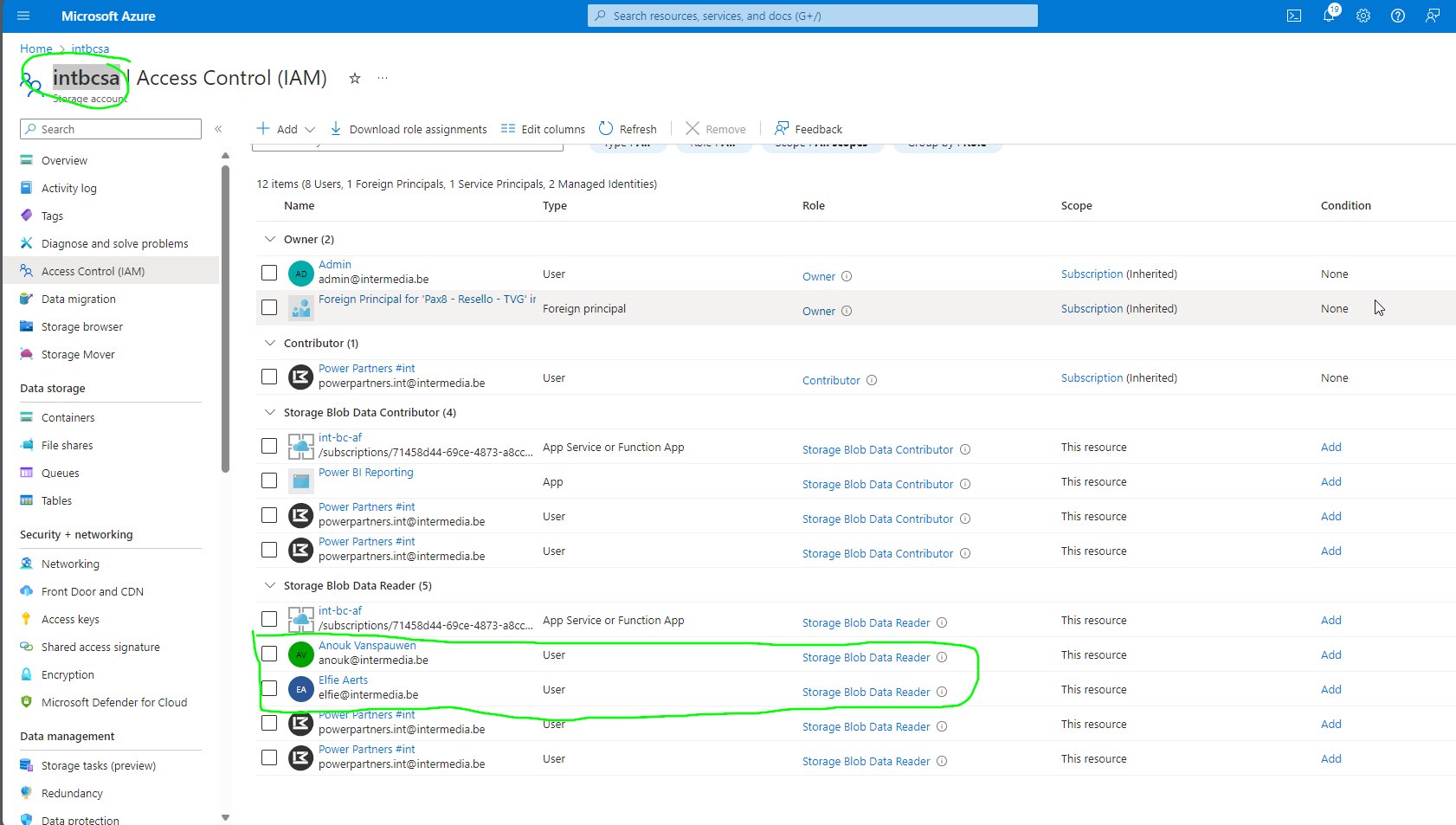This screenshot has height=825, width=1456.
Task: Open Feedback in the toolbar
Action: click(809, 129)
